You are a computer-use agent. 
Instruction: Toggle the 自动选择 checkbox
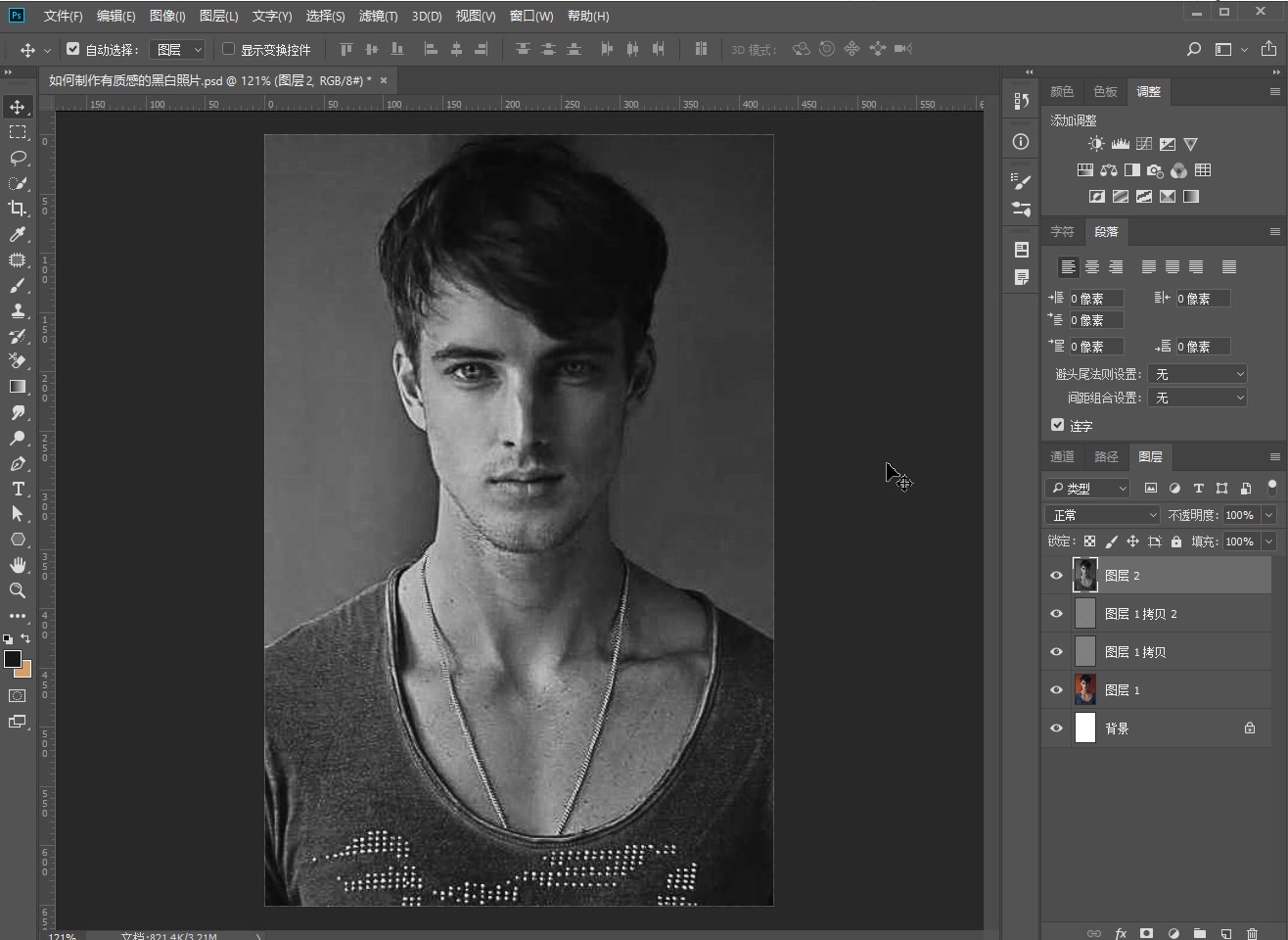(72, 49)
